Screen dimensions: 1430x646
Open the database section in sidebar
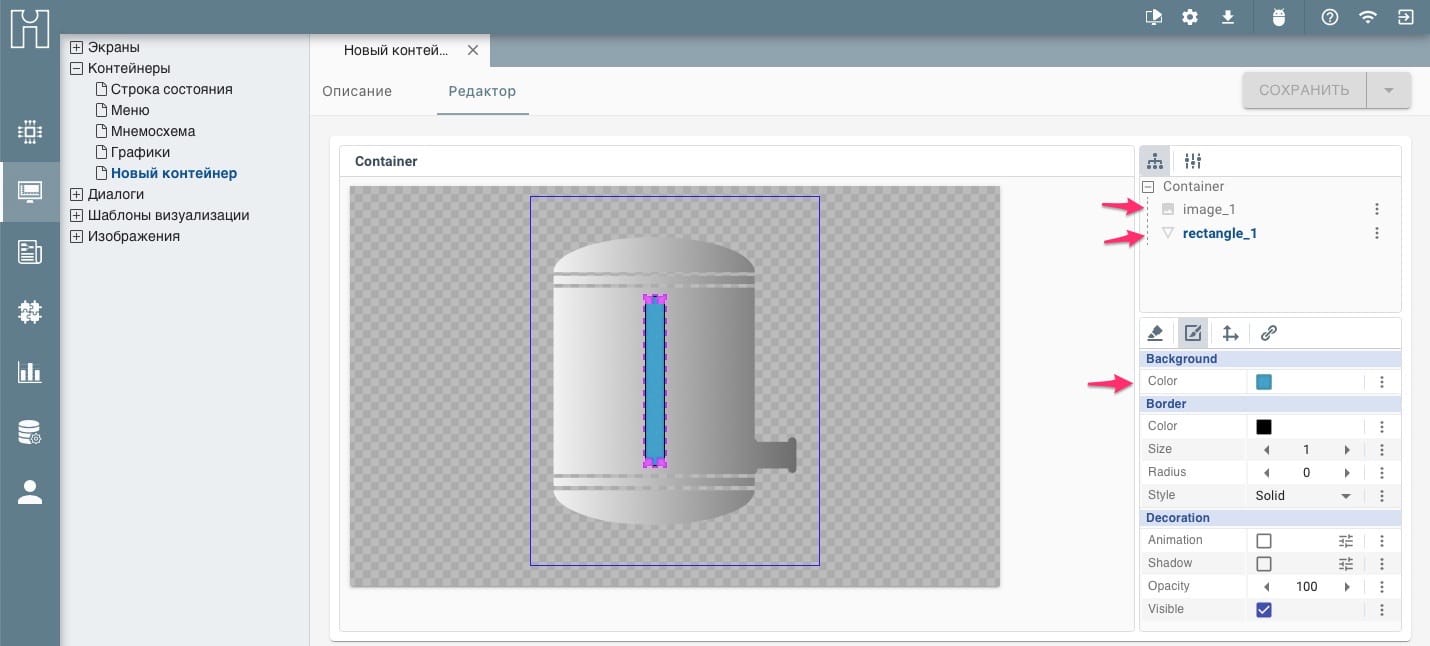(30, 432)
